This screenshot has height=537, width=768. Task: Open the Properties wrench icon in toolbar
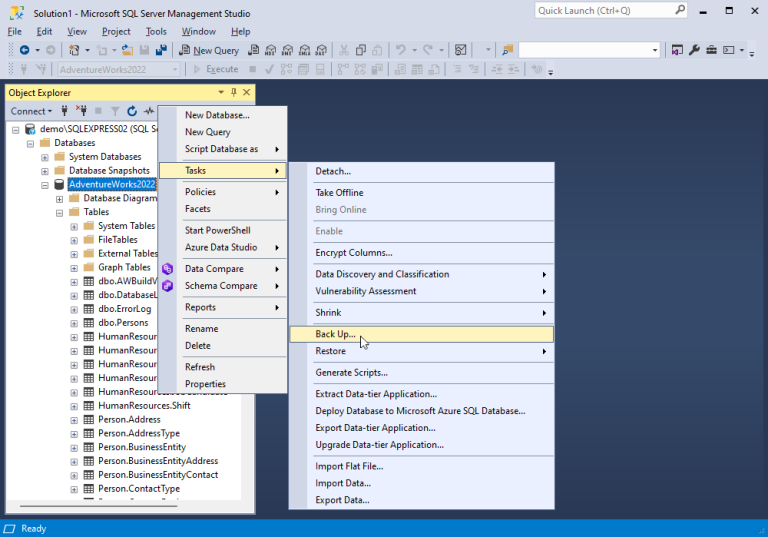click(x=694, y=50)
